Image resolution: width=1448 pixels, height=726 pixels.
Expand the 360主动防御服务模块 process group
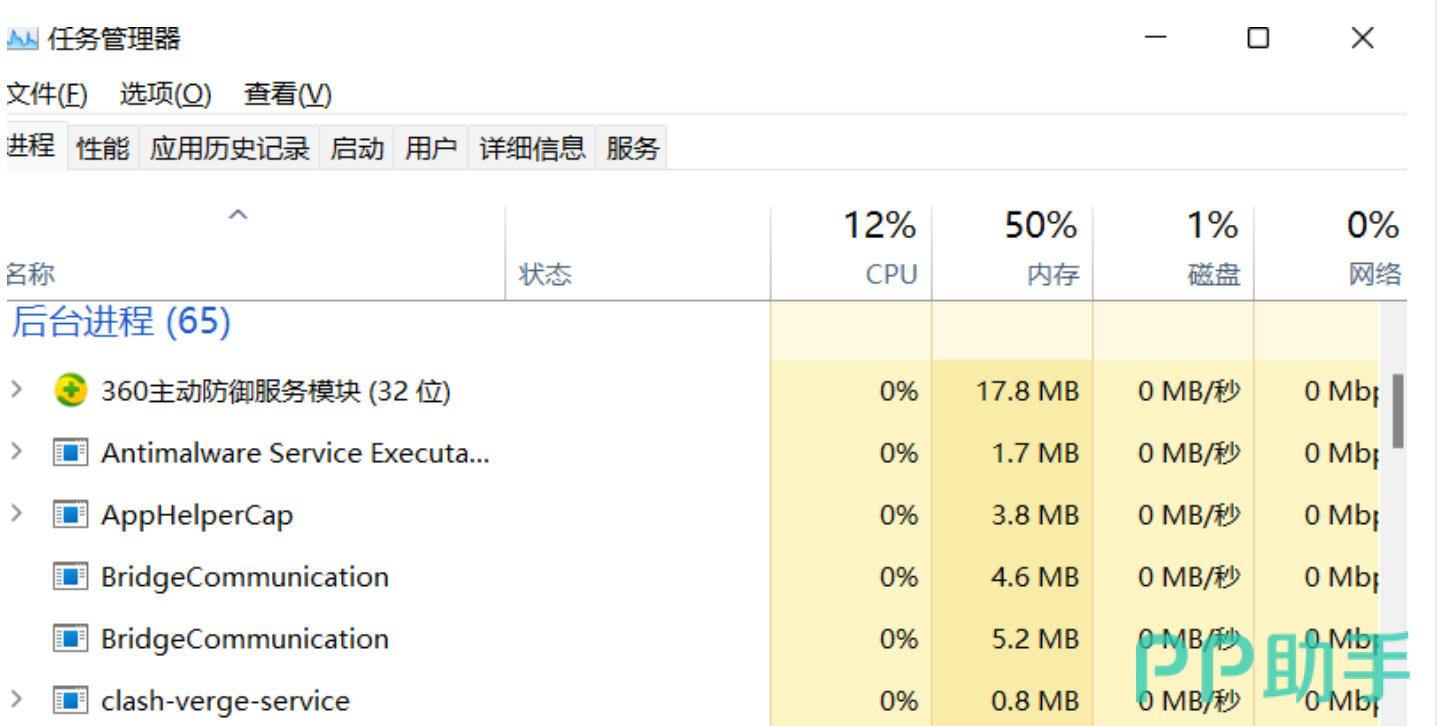(16, 390)
